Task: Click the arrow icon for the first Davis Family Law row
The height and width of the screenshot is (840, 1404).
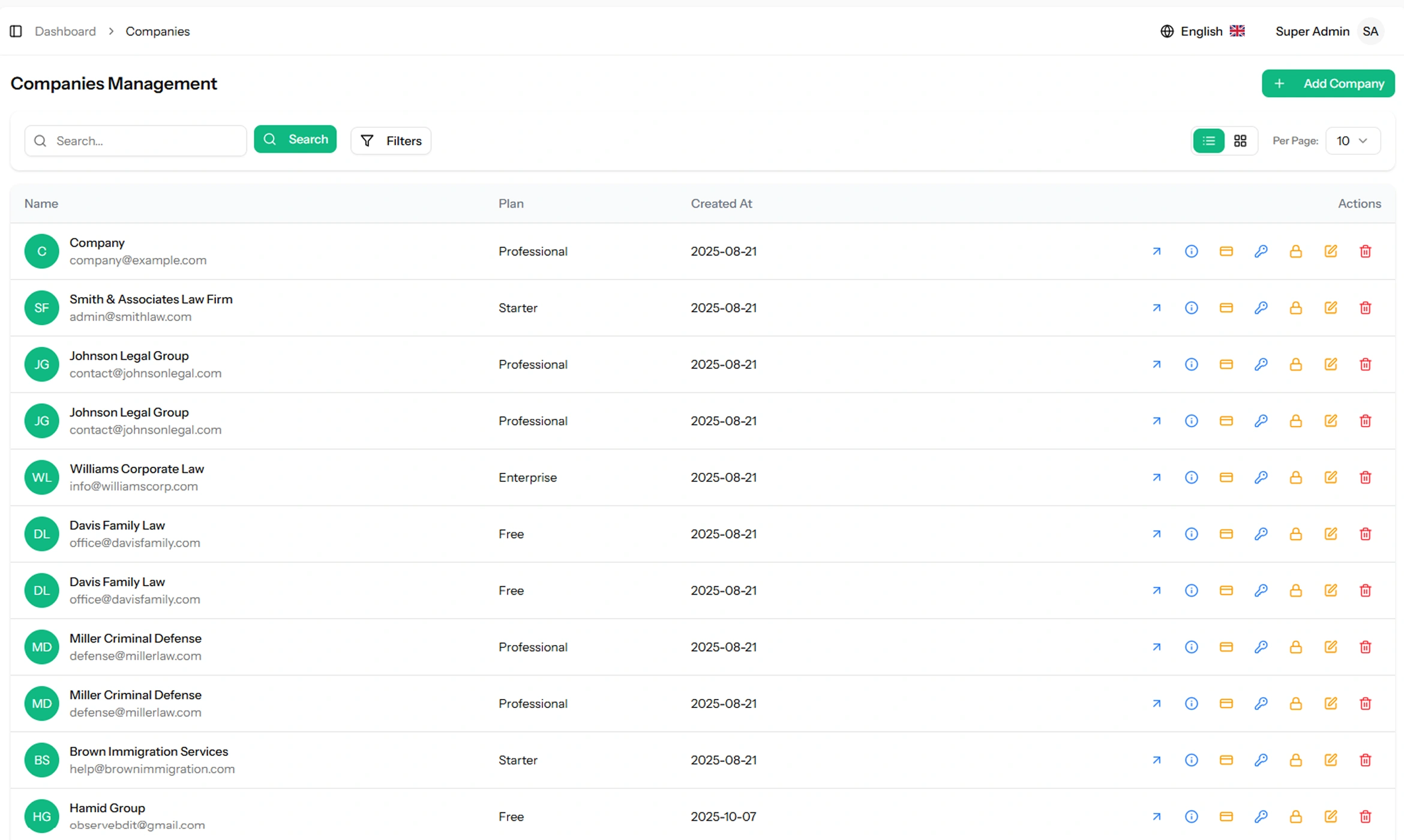Action: [1157, 534]
